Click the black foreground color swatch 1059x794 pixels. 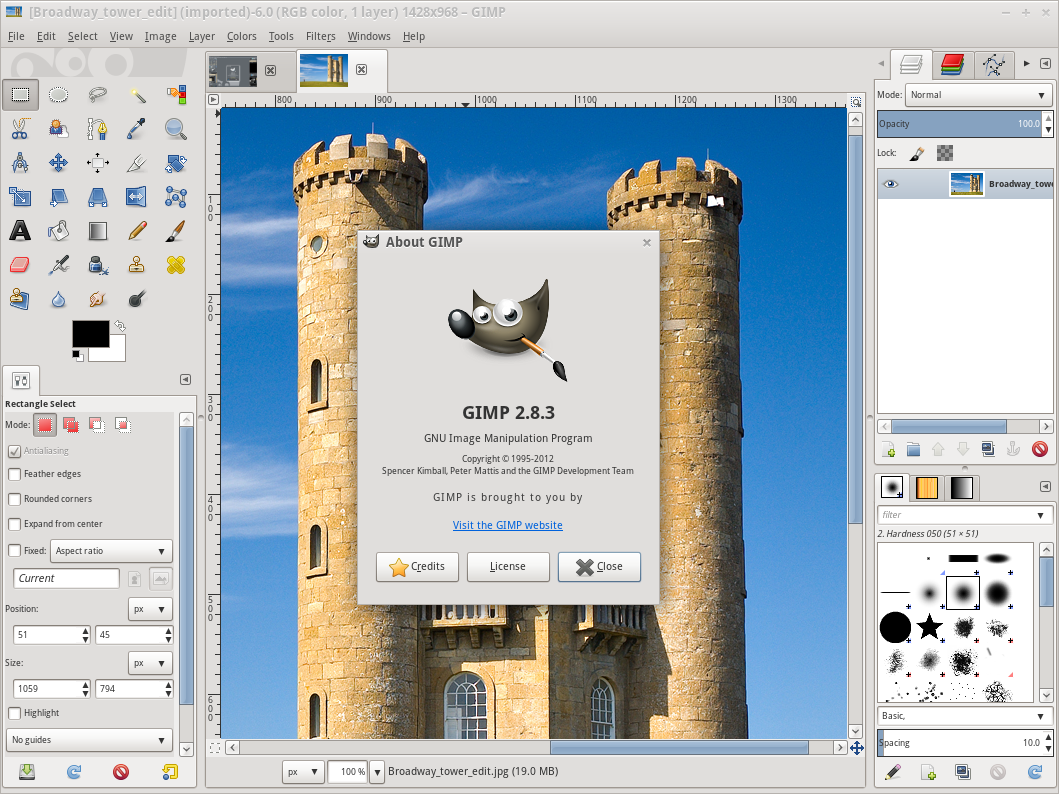click(x=91, y=334)
